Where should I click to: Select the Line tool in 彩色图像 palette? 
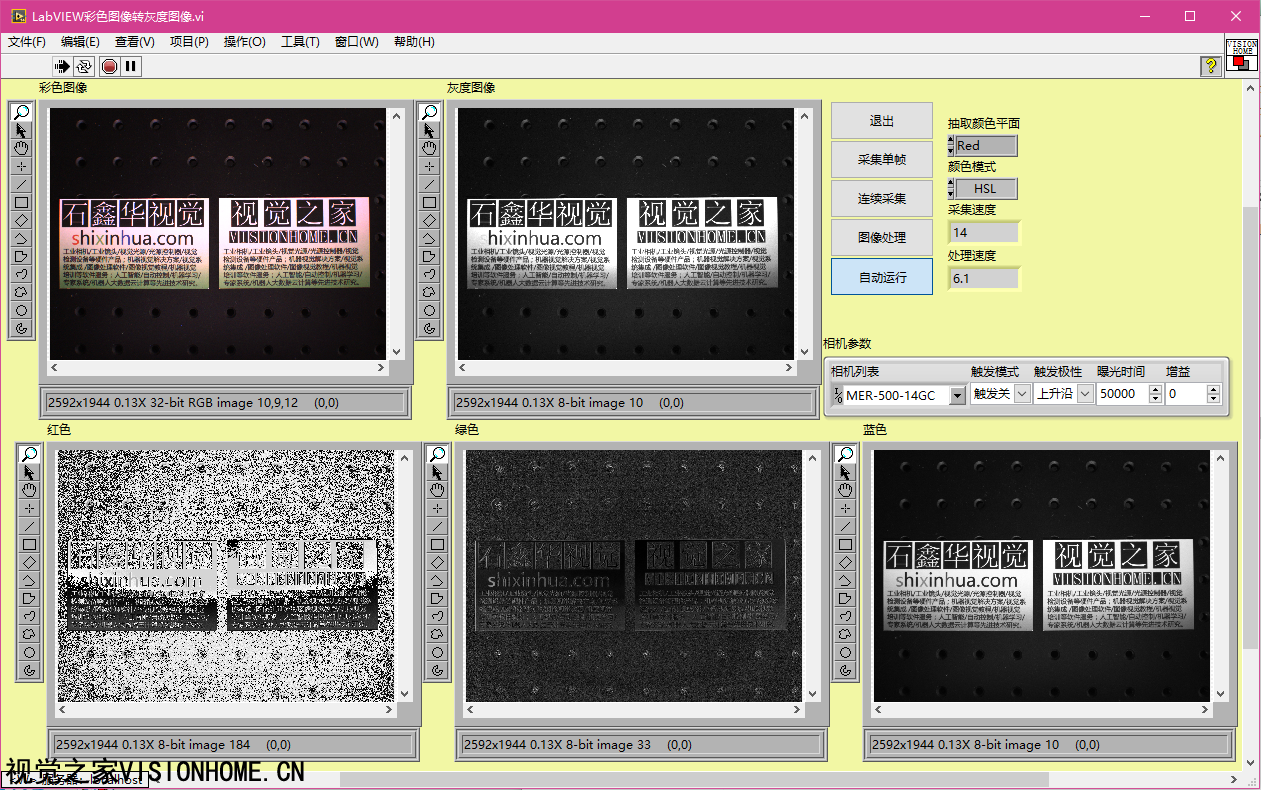pos(21,184)
